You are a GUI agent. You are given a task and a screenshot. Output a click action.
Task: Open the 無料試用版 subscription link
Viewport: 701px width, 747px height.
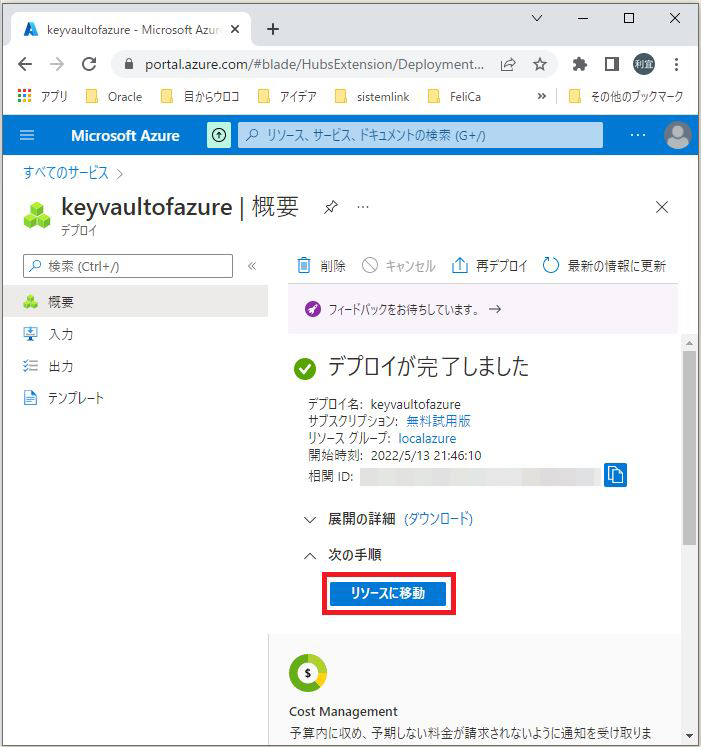[x=438, y=421]
